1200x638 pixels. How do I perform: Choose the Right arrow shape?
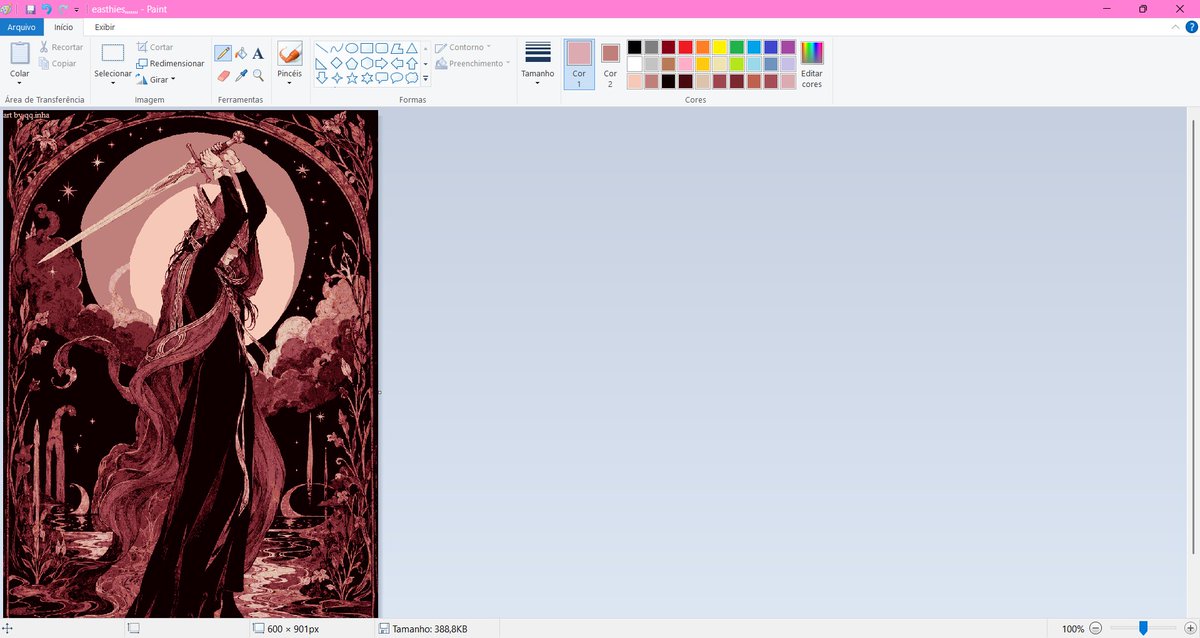[382, 63]
